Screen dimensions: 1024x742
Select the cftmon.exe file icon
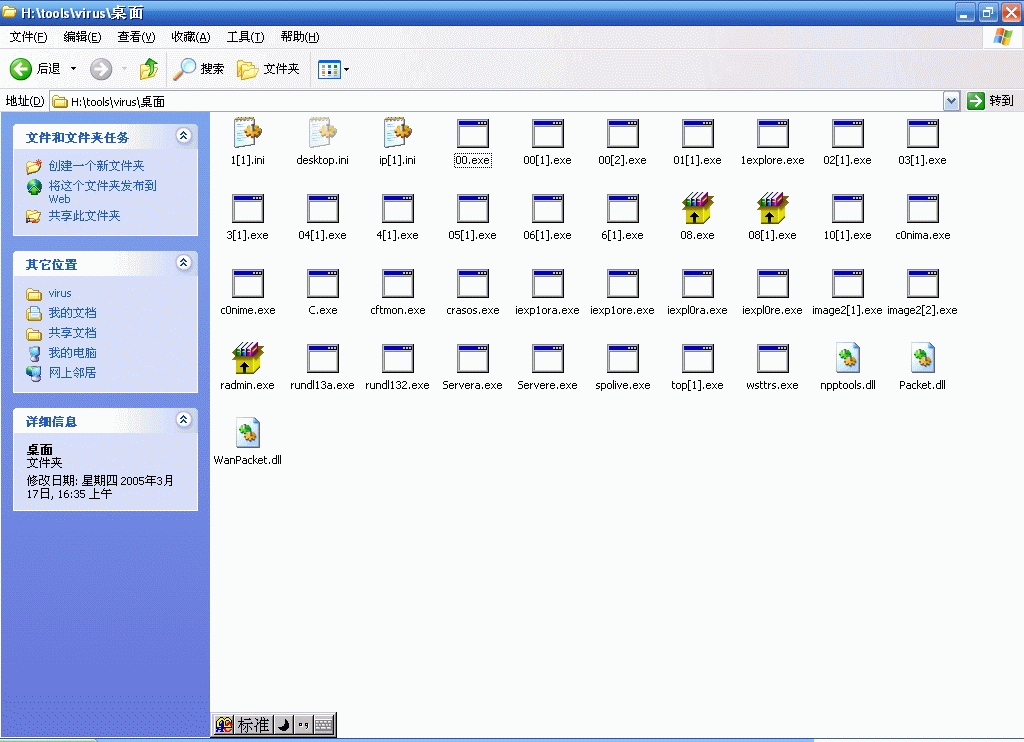[398, 283]
